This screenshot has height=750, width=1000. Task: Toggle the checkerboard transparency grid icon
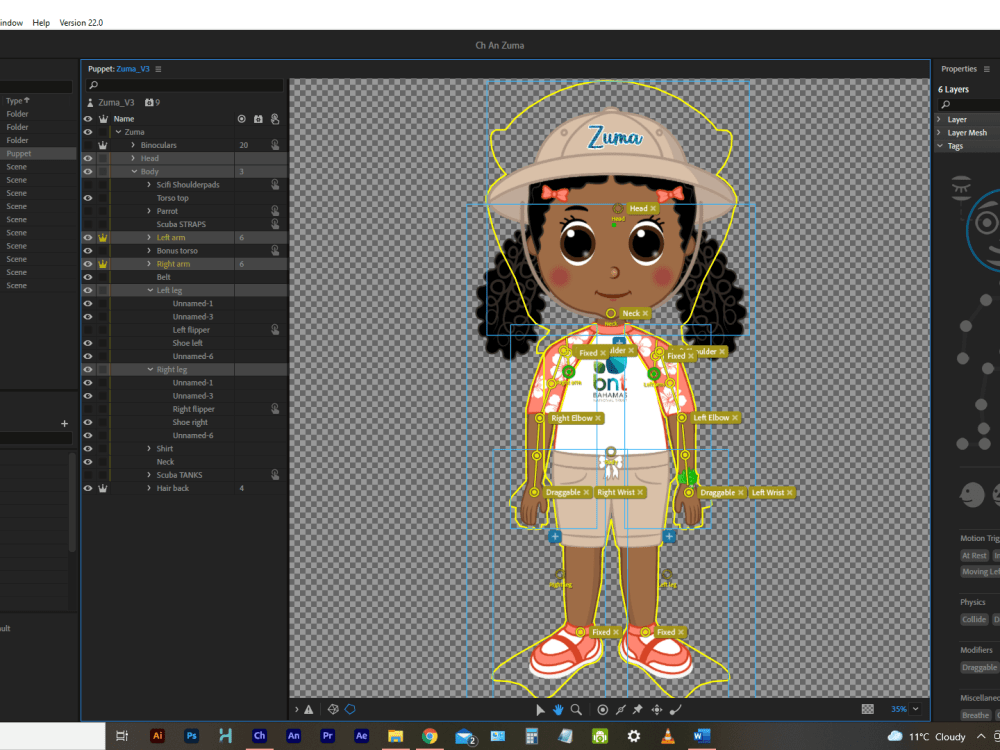[867, 709]
